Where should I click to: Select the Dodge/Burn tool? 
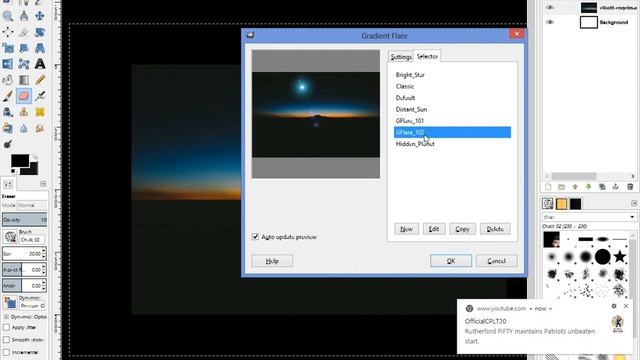point(8,144)
